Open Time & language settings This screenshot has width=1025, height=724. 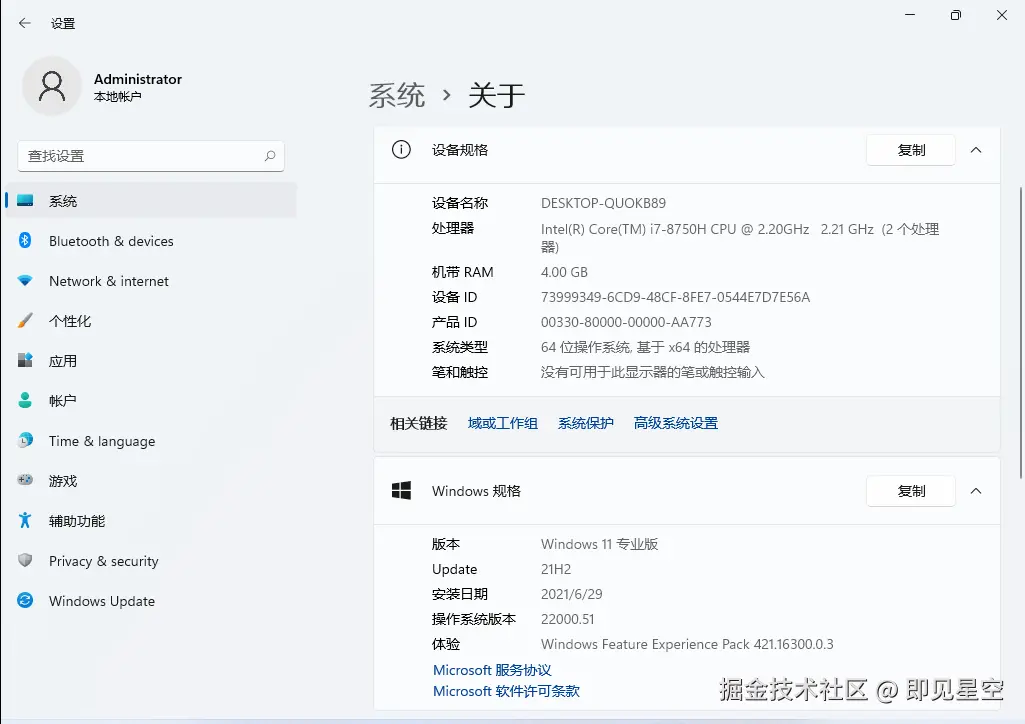point(151,441)
